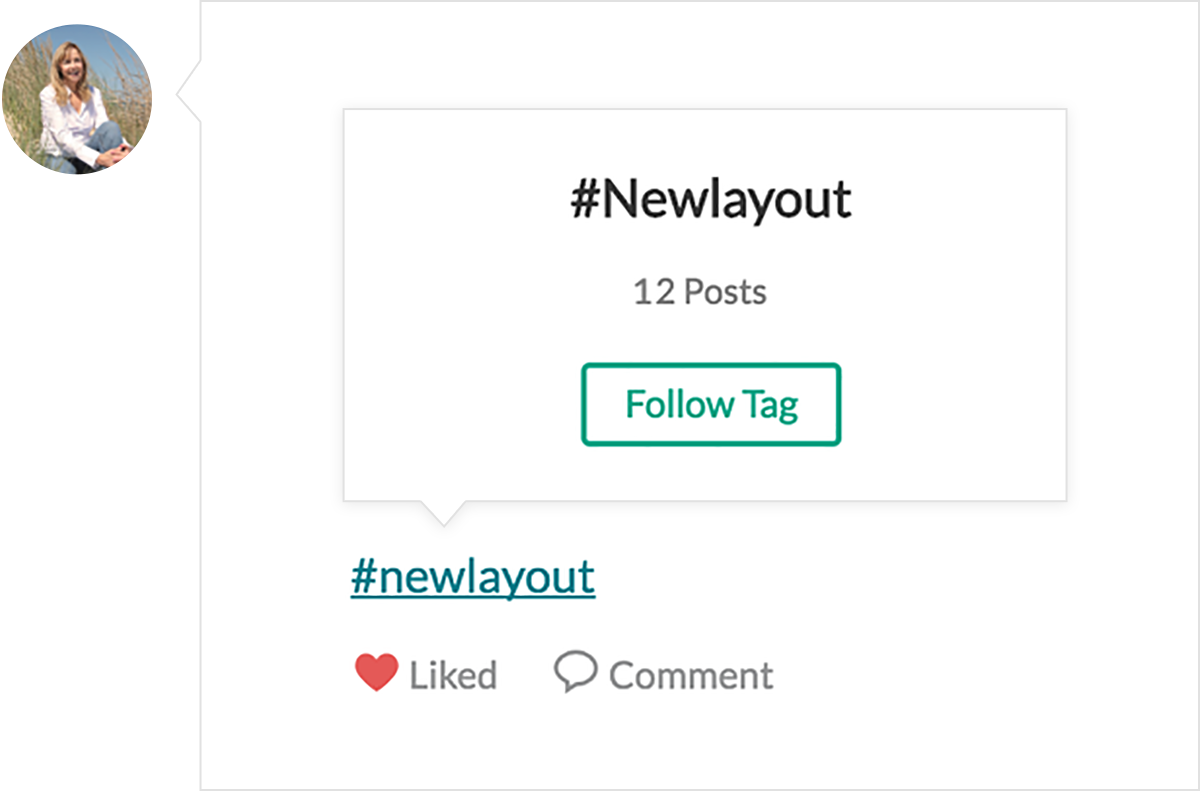Image resolution: width=1200 pixels, height=791 pixels.
Task: Click the red heart icon
Action: click(x=376, y=673)
